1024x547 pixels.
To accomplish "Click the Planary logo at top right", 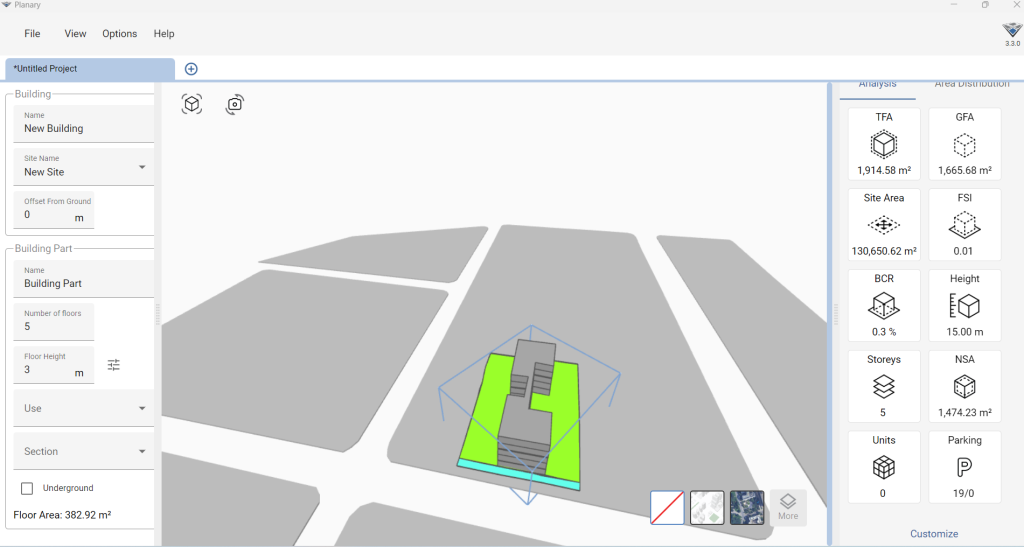I will pos(1012,30).
